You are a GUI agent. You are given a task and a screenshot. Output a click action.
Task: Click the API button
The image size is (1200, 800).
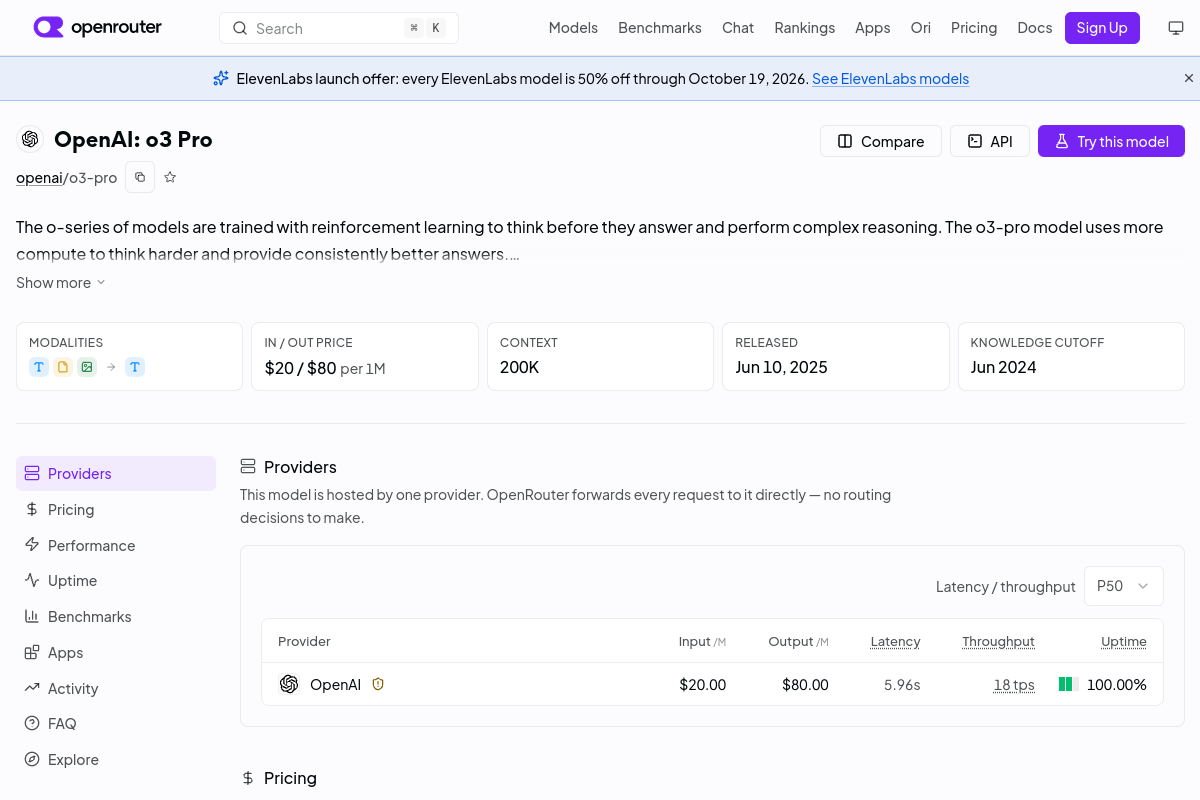point(989,141)
